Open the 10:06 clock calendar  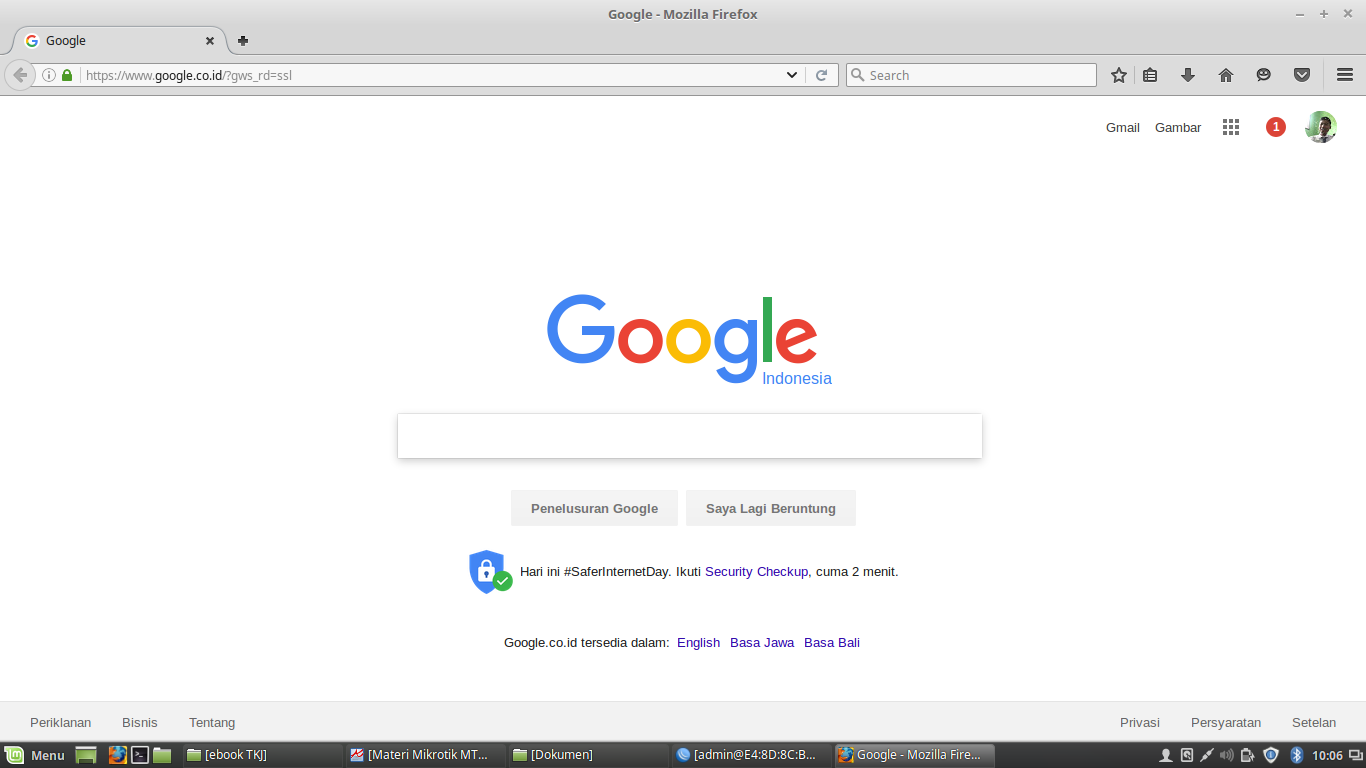pyautogui.click(x=1327, y=755)
